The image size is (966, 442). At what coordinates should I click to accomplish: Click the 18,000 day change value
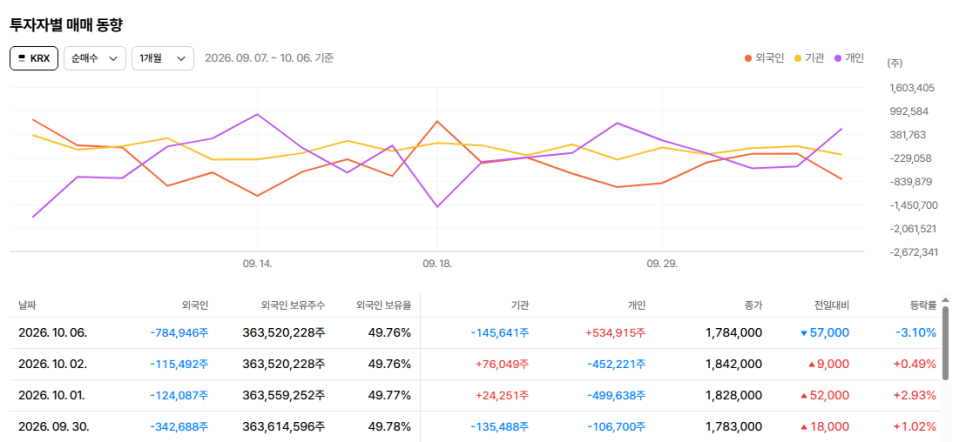point(830,427)
